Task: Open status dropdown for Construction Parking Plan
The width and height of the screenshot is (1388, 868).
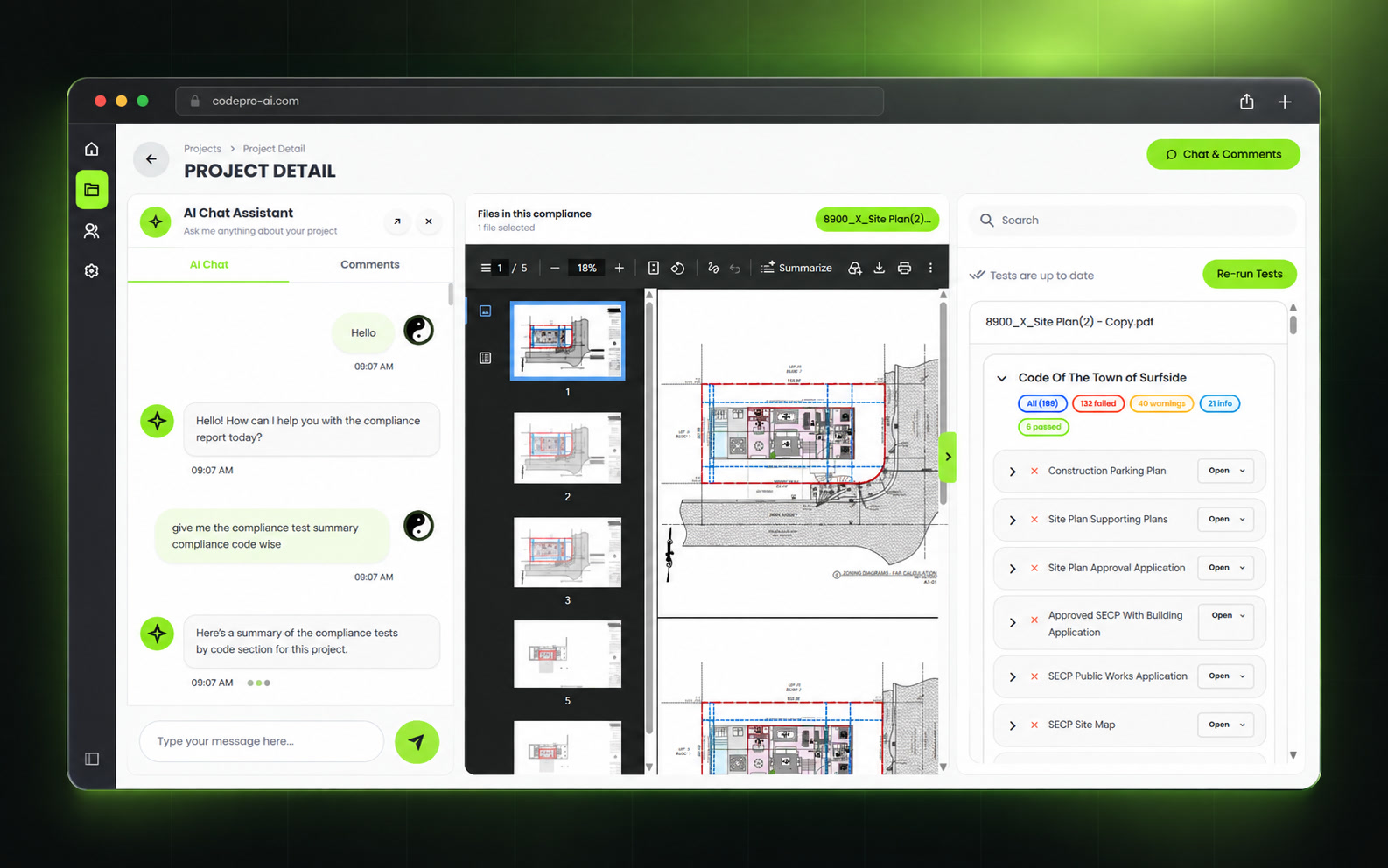Action: (x=1226, y=471)
